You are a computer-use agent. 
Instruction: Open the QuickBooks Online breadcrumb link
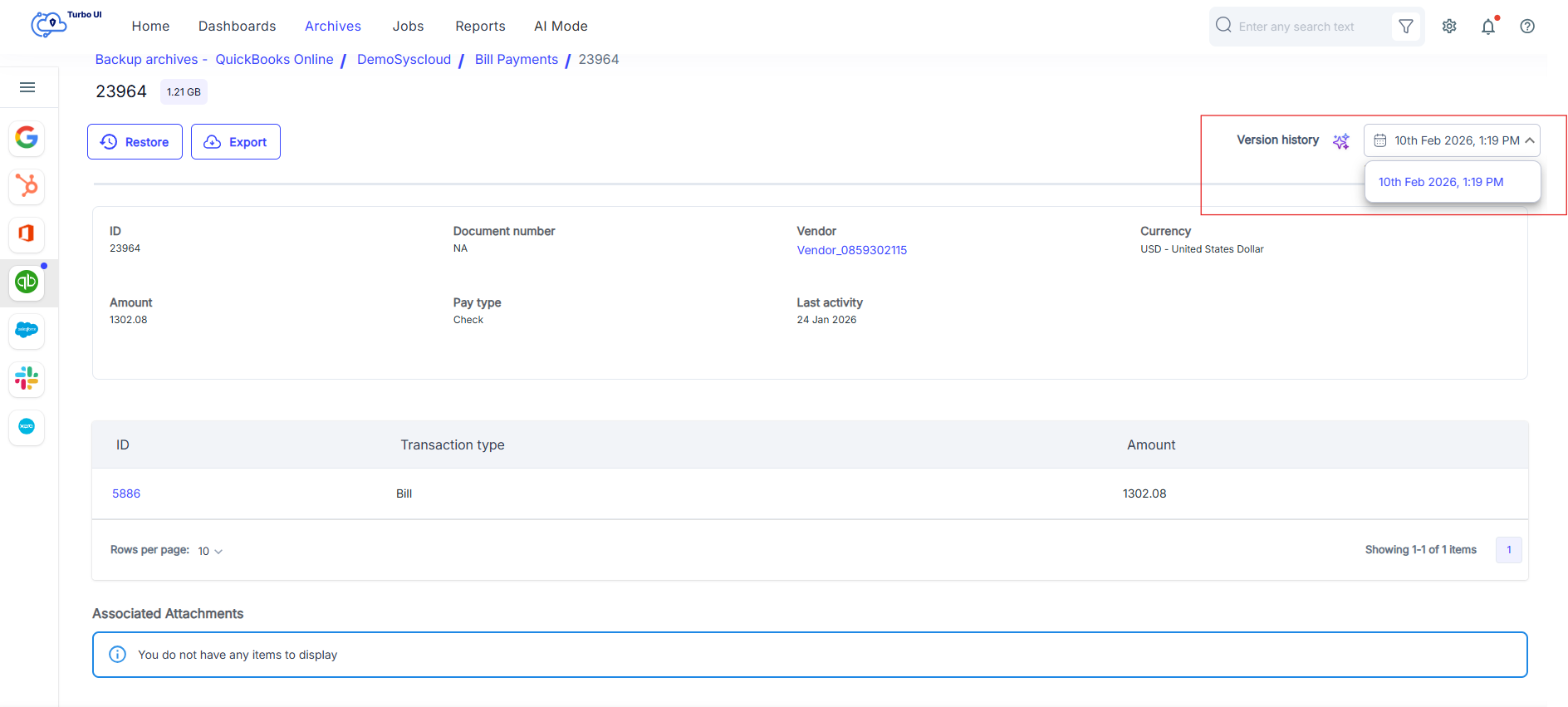pyautogui.click(x=274, y=60)
